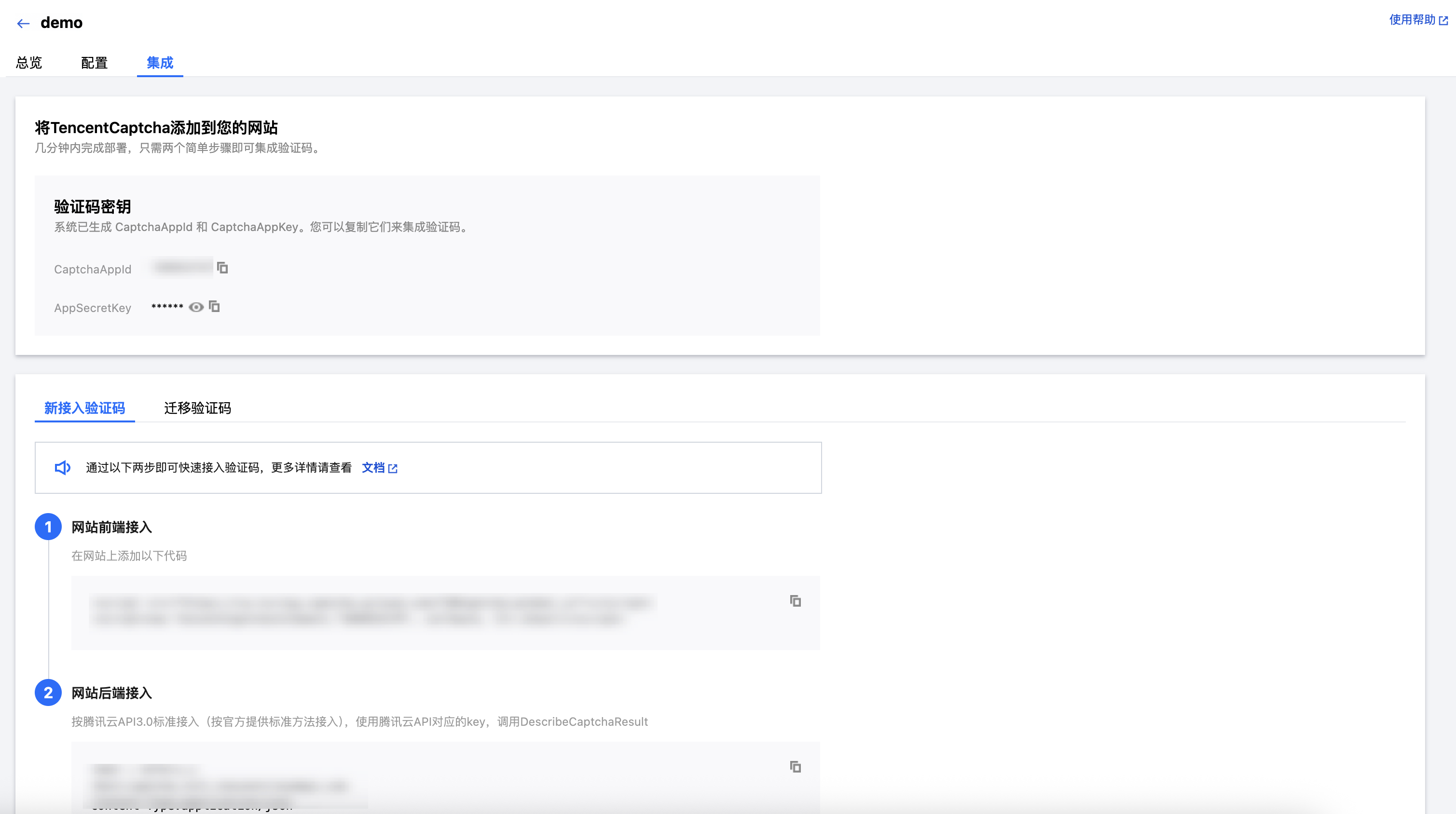This screenshot has height=814, width=1456.
Task: Click the 网站后端接入 step heading
Action: pos(111,693)
